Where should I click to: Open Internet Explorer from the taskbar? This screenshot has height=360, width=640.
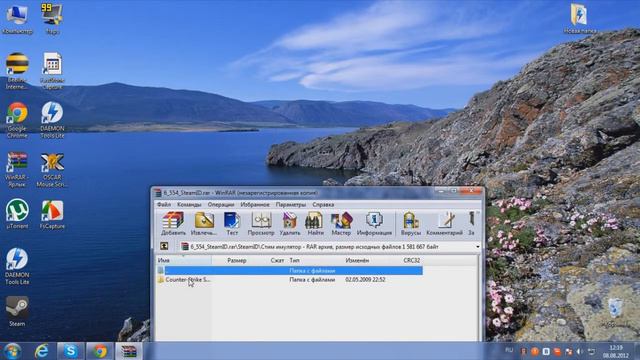tap(42, 351)
